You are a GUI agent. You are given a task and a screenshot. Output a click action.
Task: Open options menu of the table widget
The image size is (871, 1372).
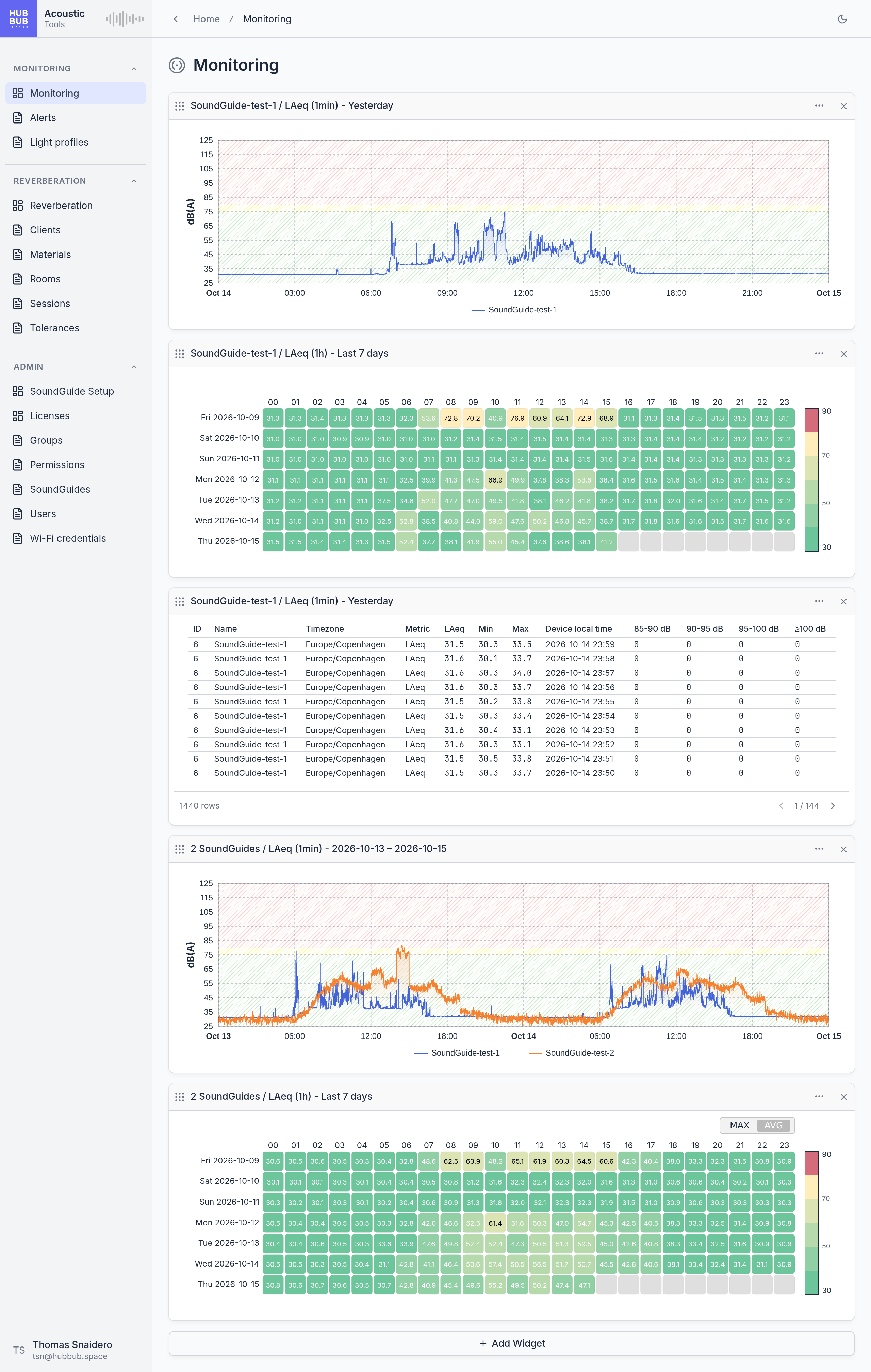(819, 602)
